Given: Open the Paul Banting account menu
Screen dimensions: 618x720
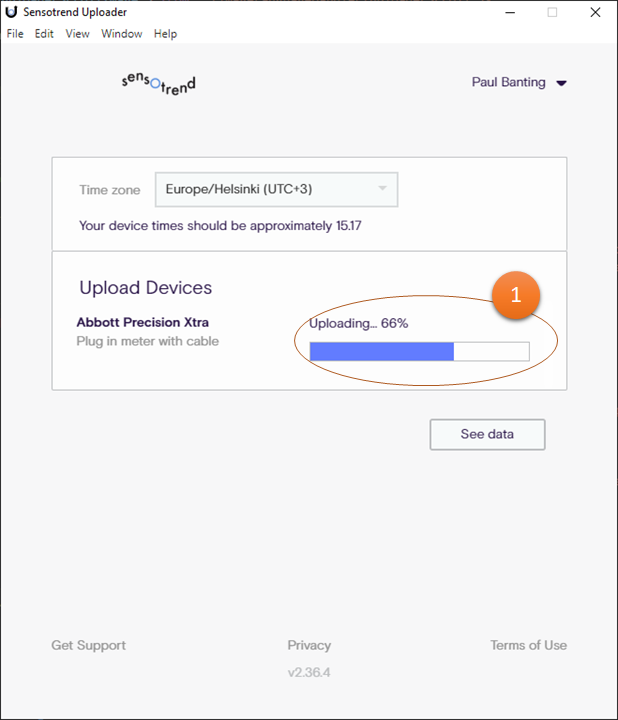Looking at the screenshot, I should tap(519, 83).
